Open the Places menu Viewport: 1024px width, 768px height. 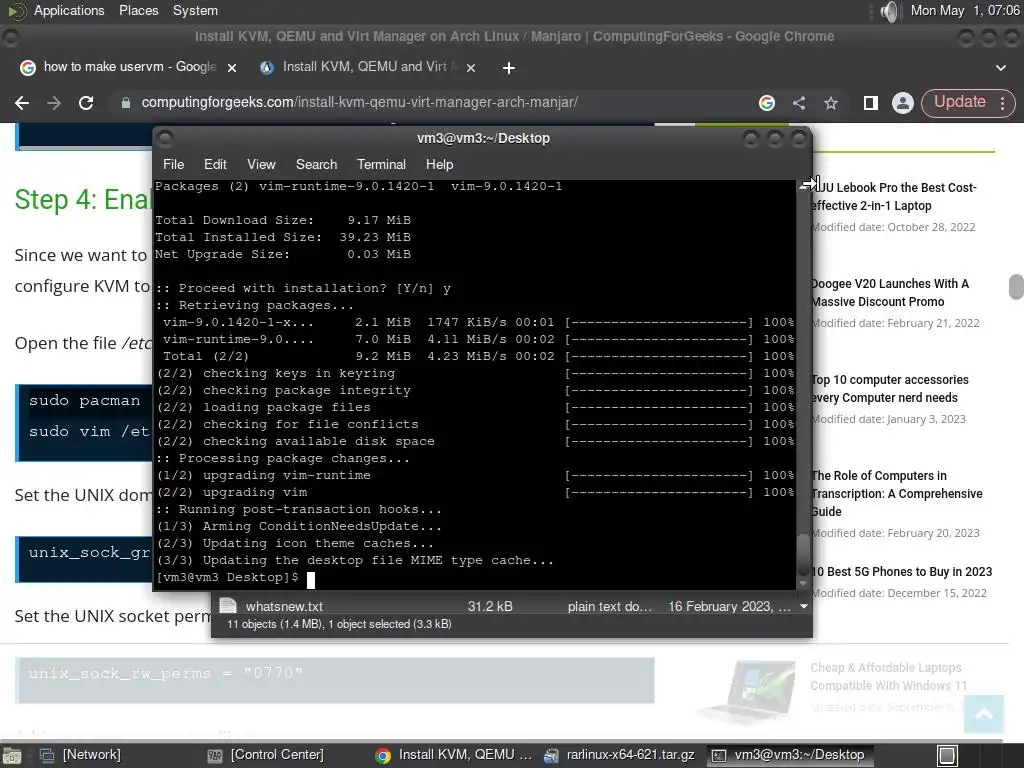pos(138,10)
